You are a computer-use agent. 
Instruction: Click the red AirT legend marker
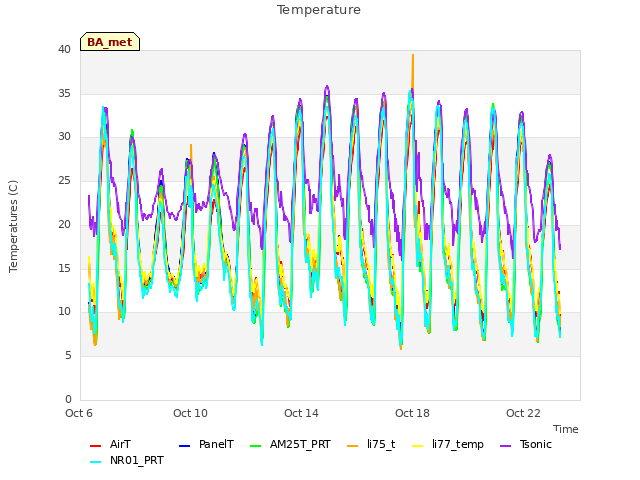pyautogui.click(x=95, y=445)
